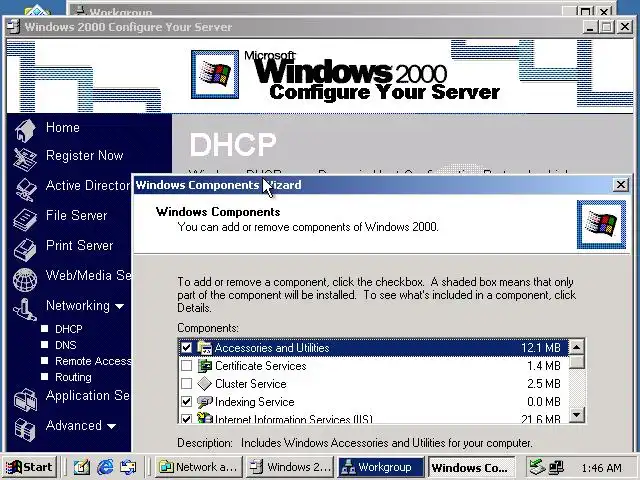Select the Certificate Services row
The height and width of the screenshot is (480, 640).
373,366
